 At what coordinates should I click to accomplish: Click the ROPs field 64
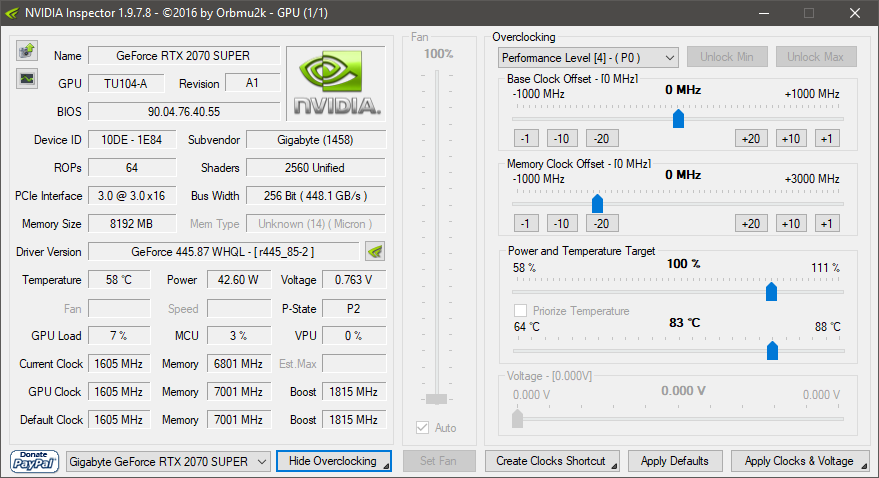tap(132, 168)
